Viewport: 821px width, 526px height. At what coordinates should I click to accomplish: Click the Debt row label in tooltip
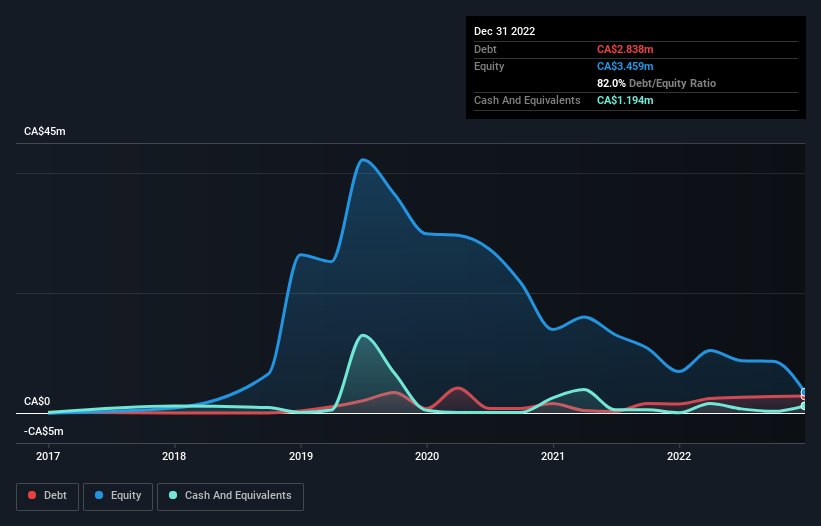[x=485, y=49]
